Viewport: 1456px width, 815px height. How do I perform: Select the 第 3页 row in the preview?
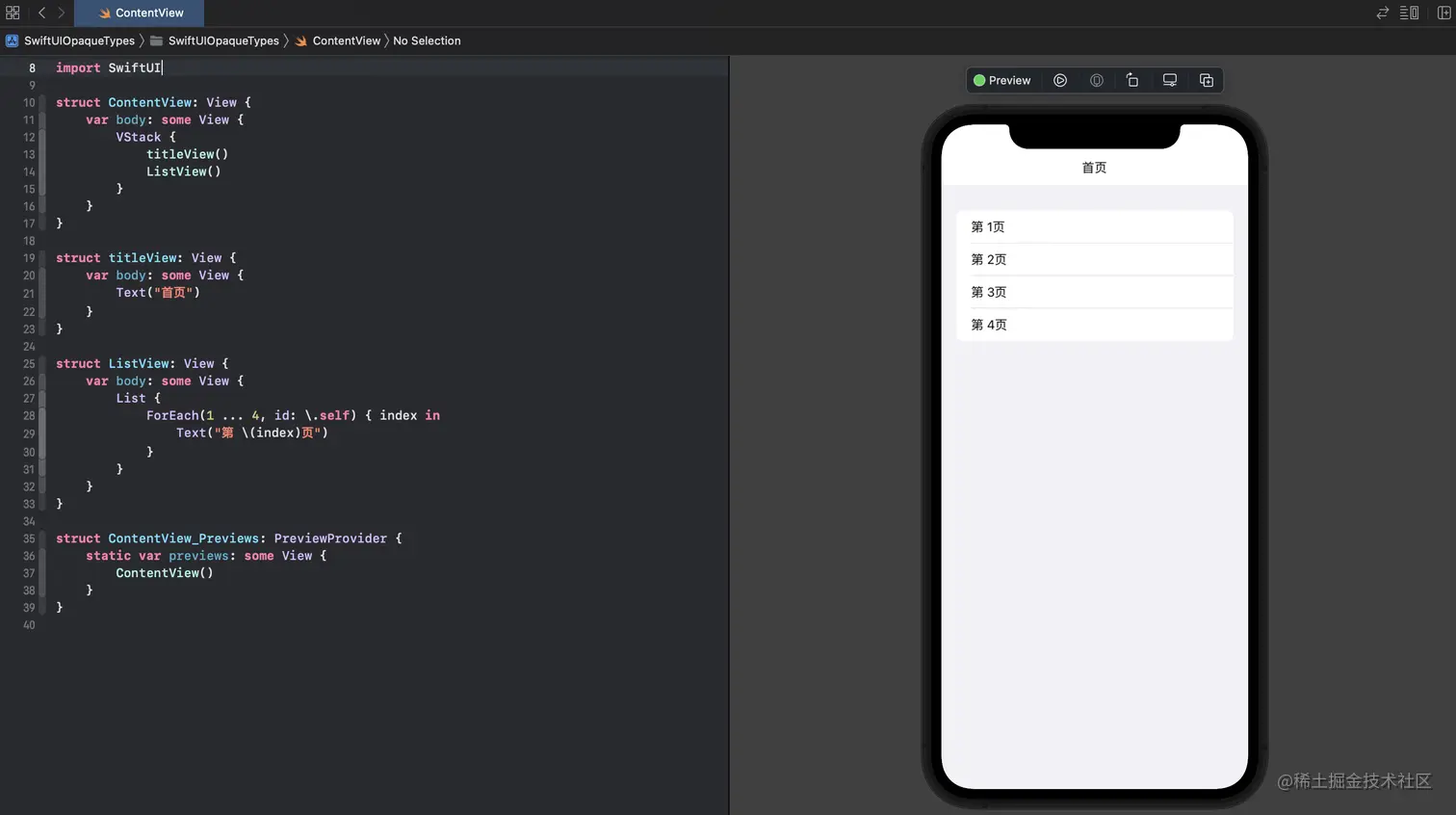pyautogui.click(x=1095, y=293)
